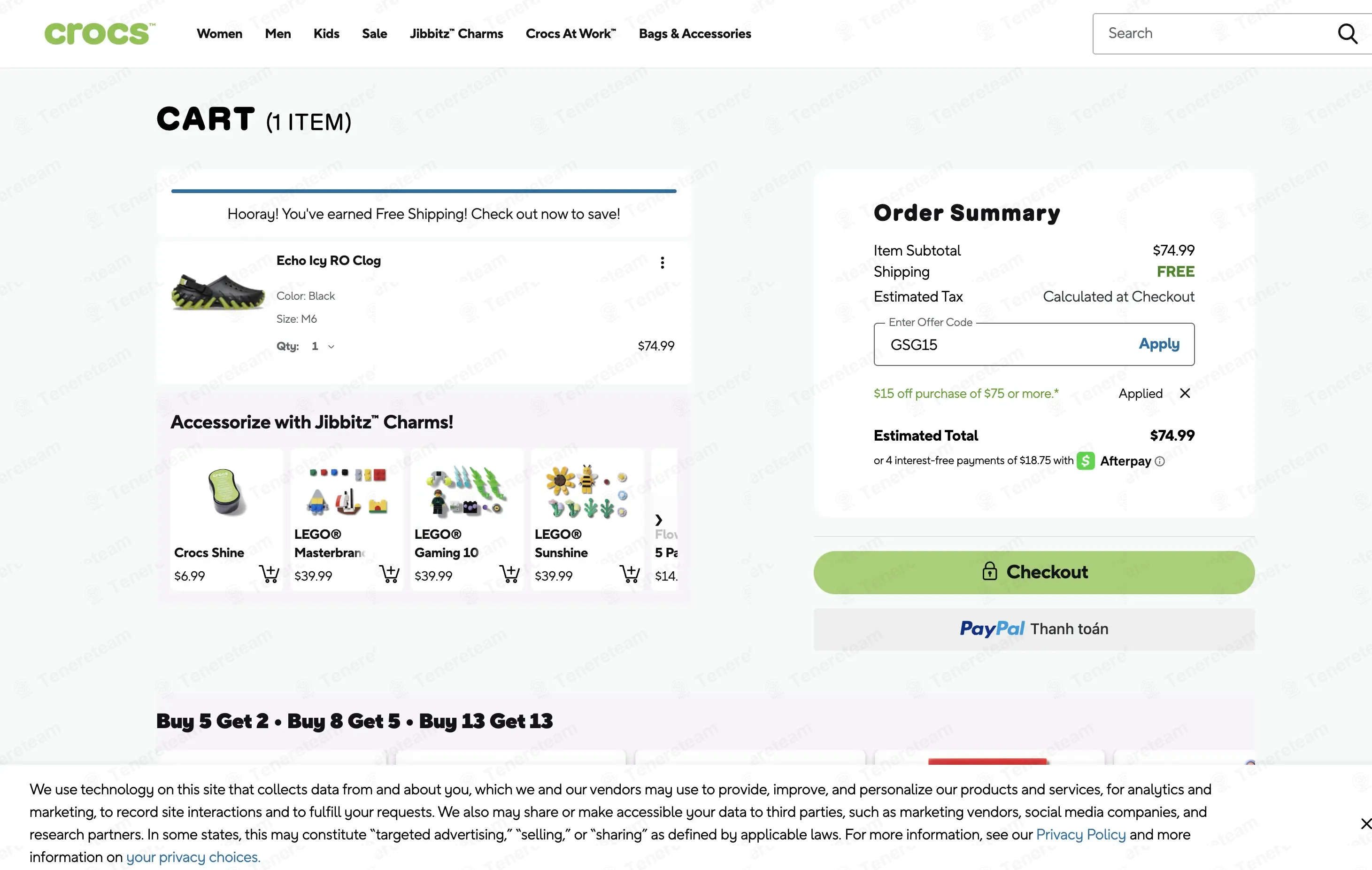Viewport: 1372px width, 870px height.
Task: Remove the applied GSG15 offer code
Action: click(1185, 393)
